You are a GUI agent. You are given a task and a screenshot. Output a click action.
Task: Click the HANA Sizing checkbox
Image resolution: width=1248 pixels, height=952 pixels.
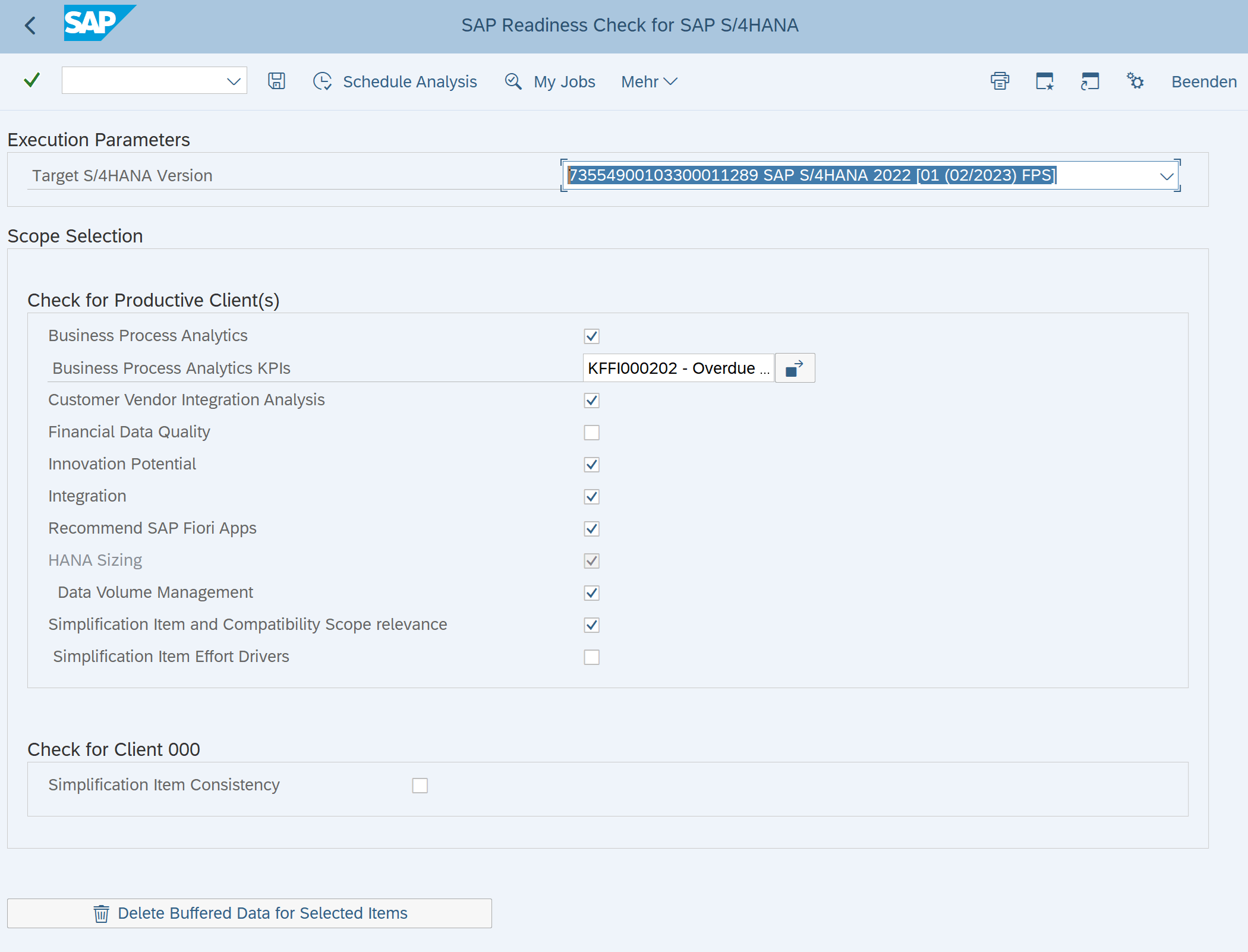pos(591,561)
